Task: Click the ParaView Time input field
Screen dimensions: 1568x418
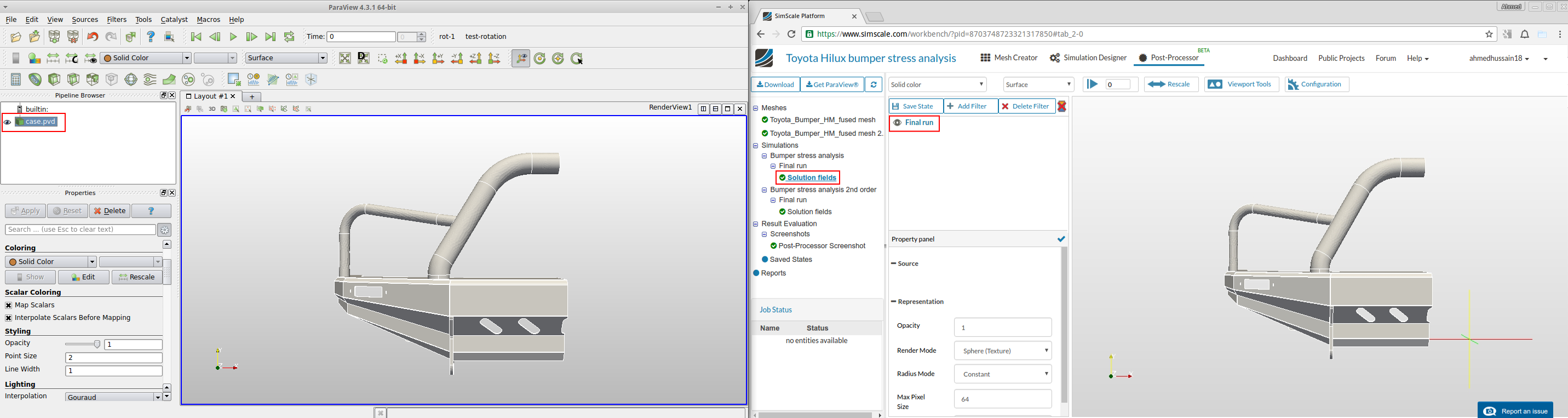Action: click(x=361, y=37)
